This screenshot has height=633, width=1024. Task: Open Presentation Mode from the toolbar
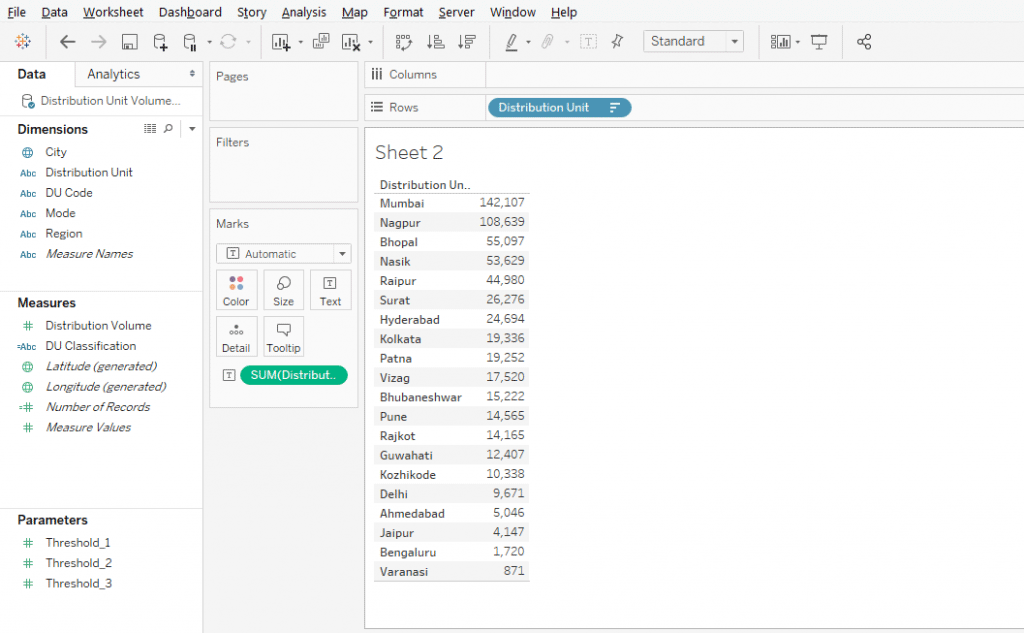818,42
